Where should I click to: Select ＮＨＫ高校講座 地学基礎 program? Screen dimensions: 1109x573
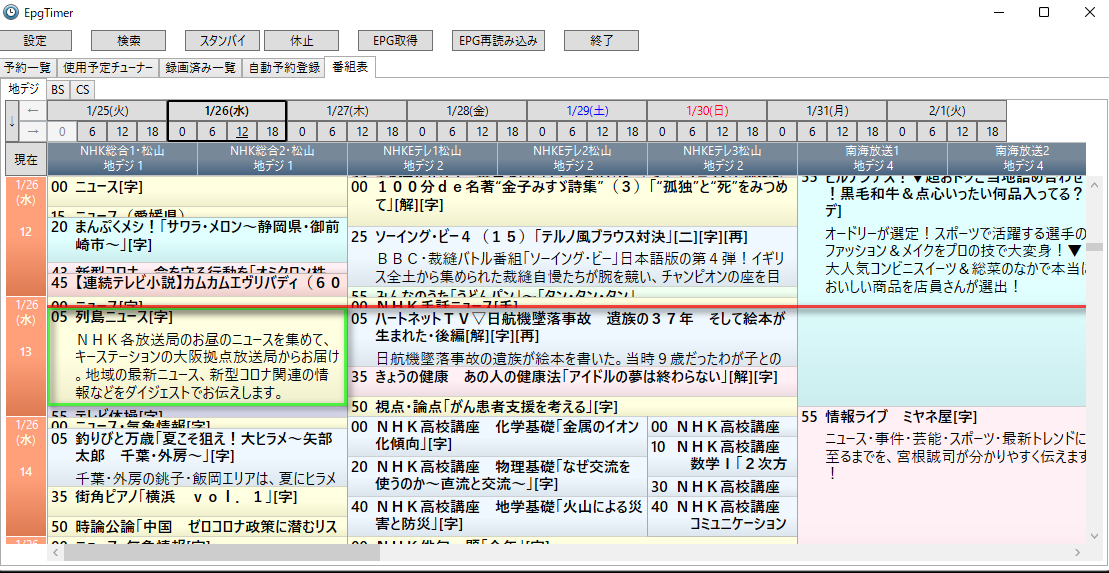497,516
